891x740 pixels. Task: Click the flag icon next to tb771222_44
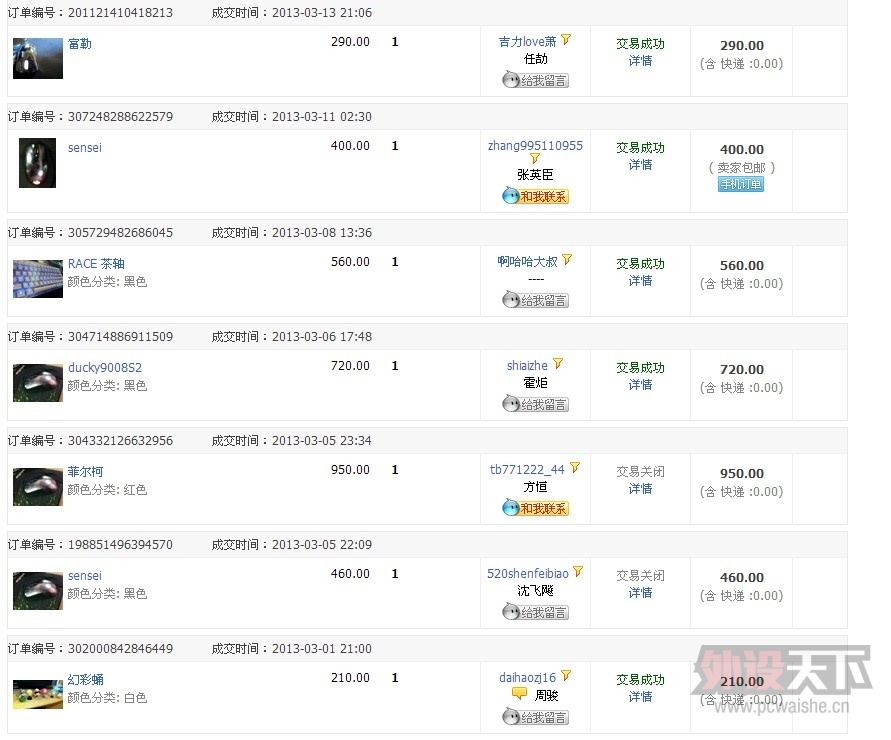575,468
